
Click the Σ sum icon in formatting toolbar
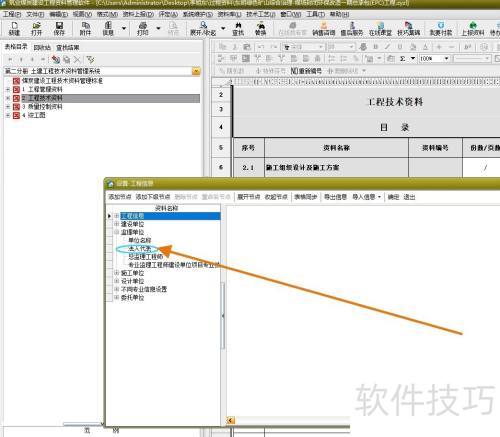tap(403, 59)
